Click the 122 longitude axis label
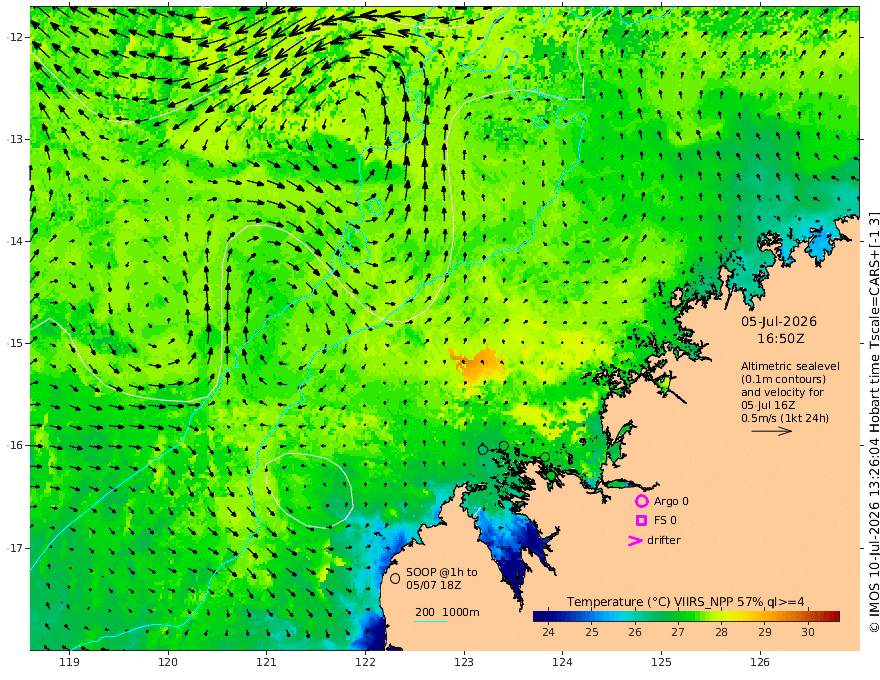This screenshot has height=680, width=880. 365,662
